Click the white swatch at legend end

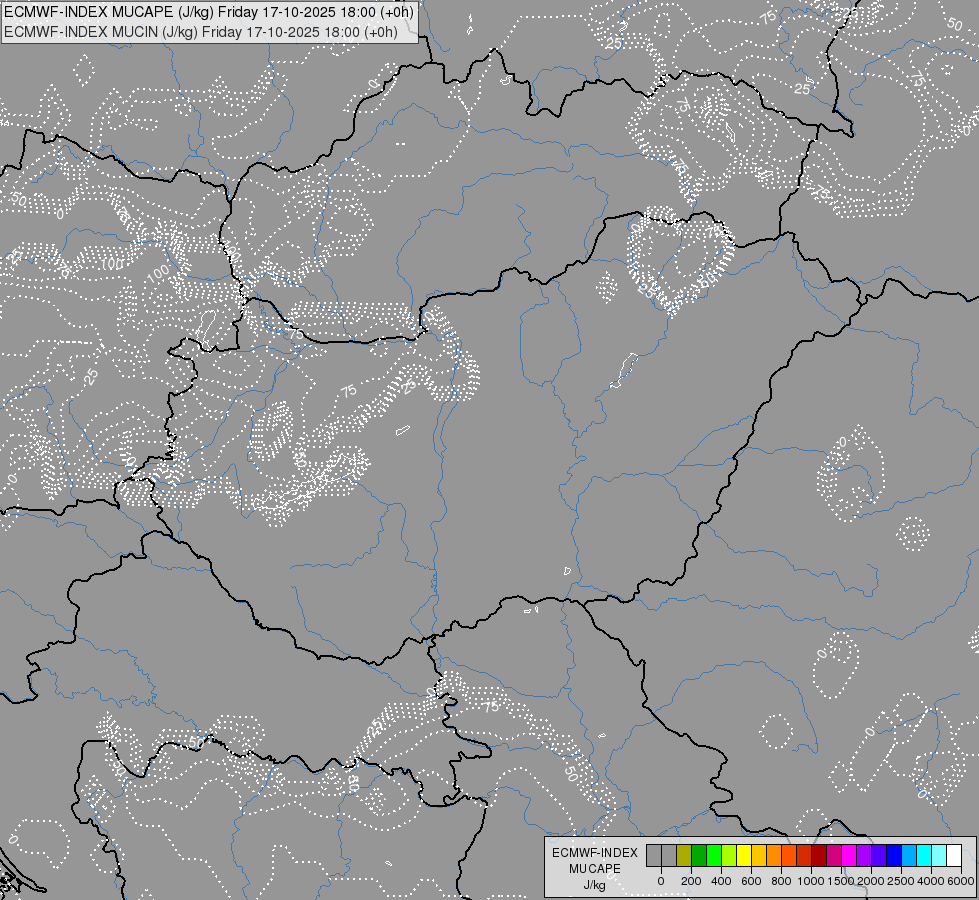coord(955,855)
